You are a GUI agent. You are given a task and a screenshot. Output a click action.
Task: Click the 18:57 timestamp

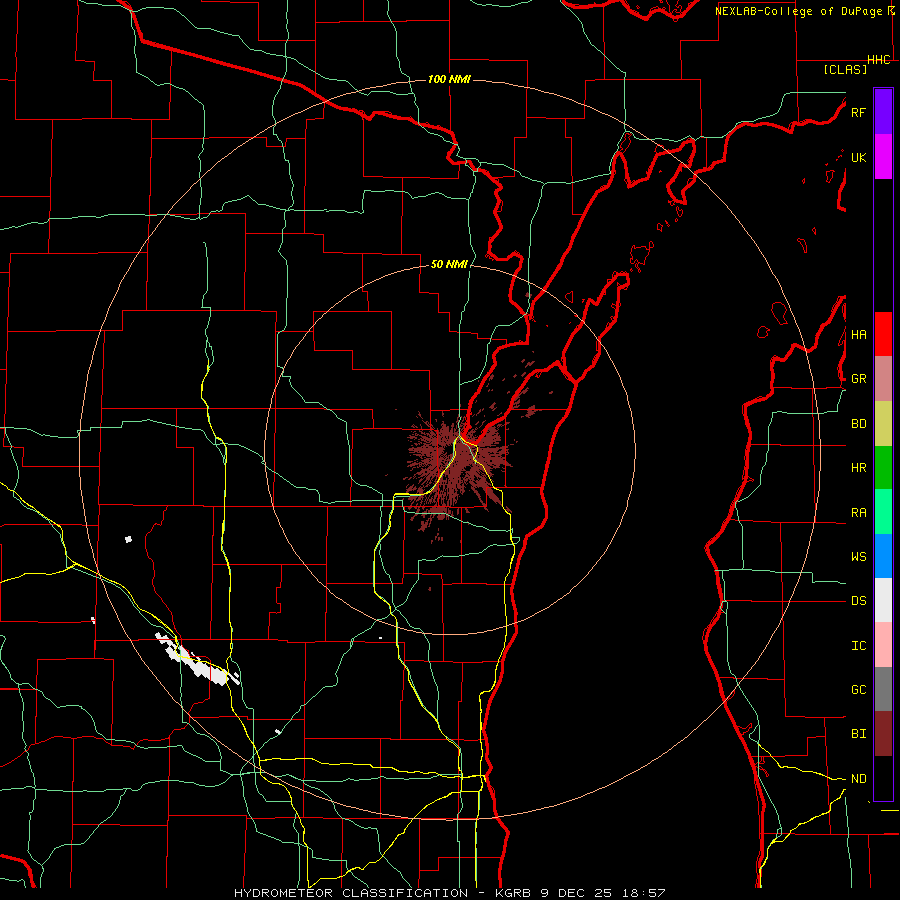coord(644,893)
